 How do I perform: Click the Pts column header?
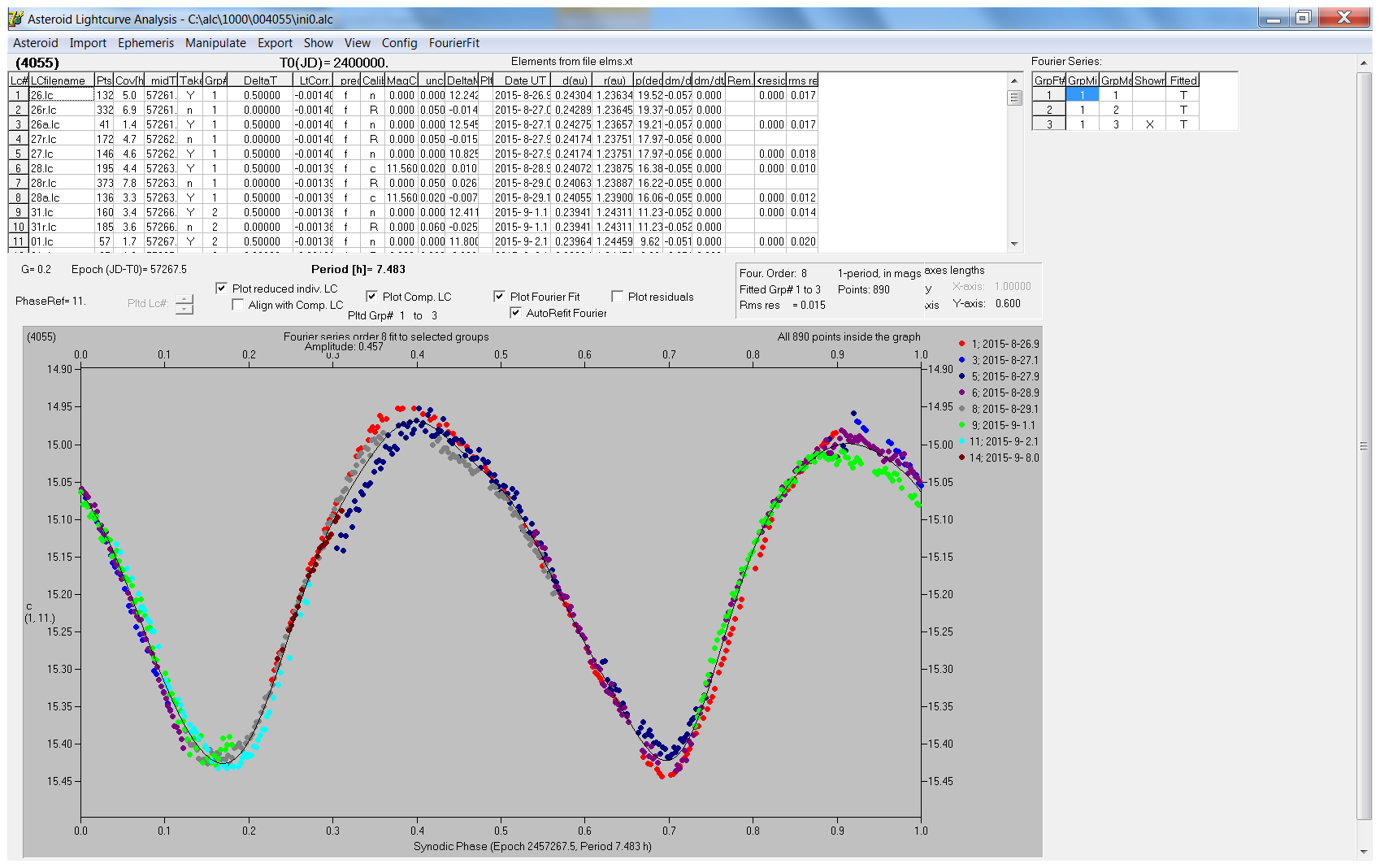point(104,80)
